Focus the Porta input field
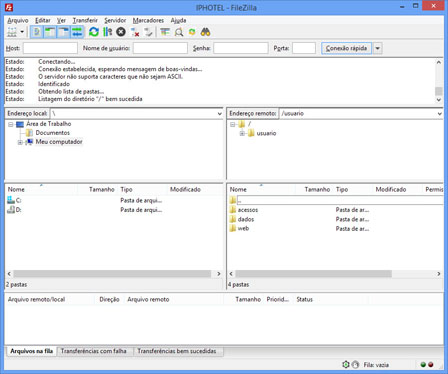The image size is (448, 374). coord(304,48)
